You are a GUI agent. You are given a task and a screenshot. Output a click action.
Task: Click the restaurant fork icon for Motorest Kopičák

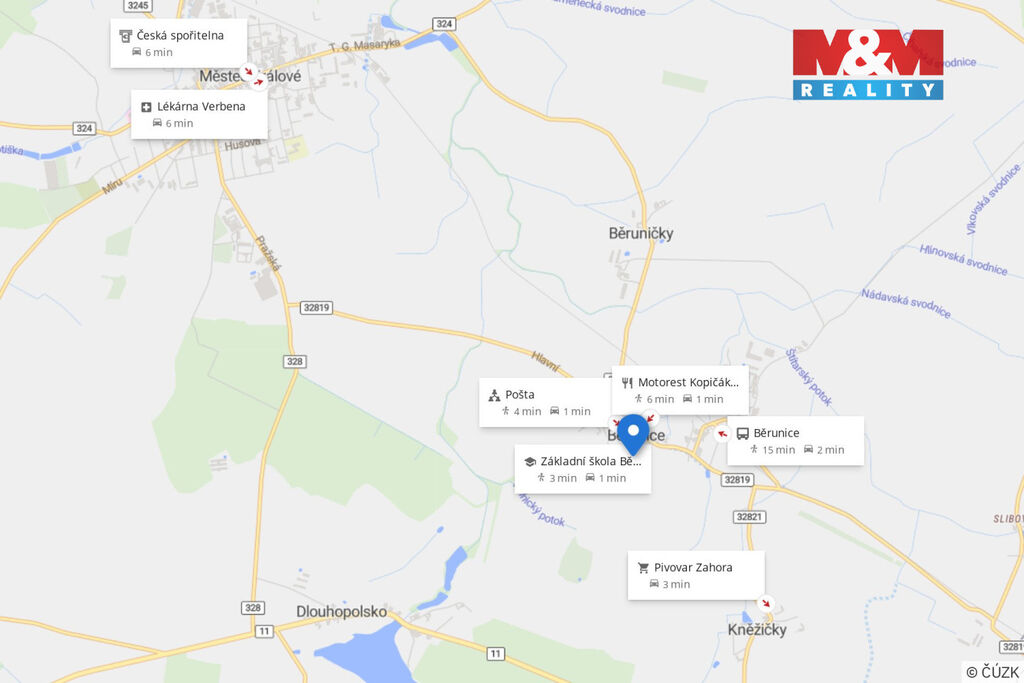tap(627, 383)
